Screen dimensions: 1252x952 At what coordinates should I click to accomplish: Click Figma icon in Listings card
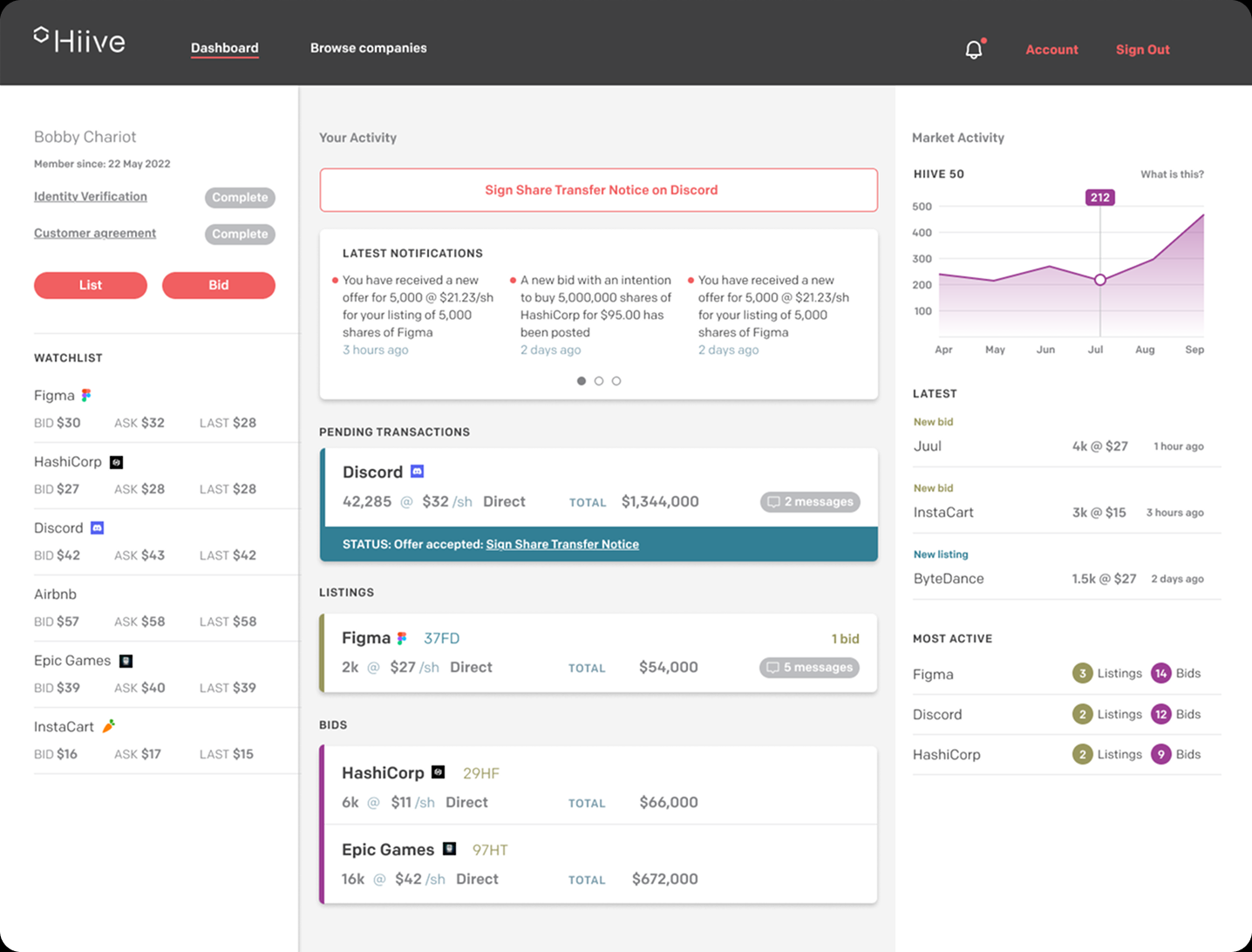click(402, 638)
